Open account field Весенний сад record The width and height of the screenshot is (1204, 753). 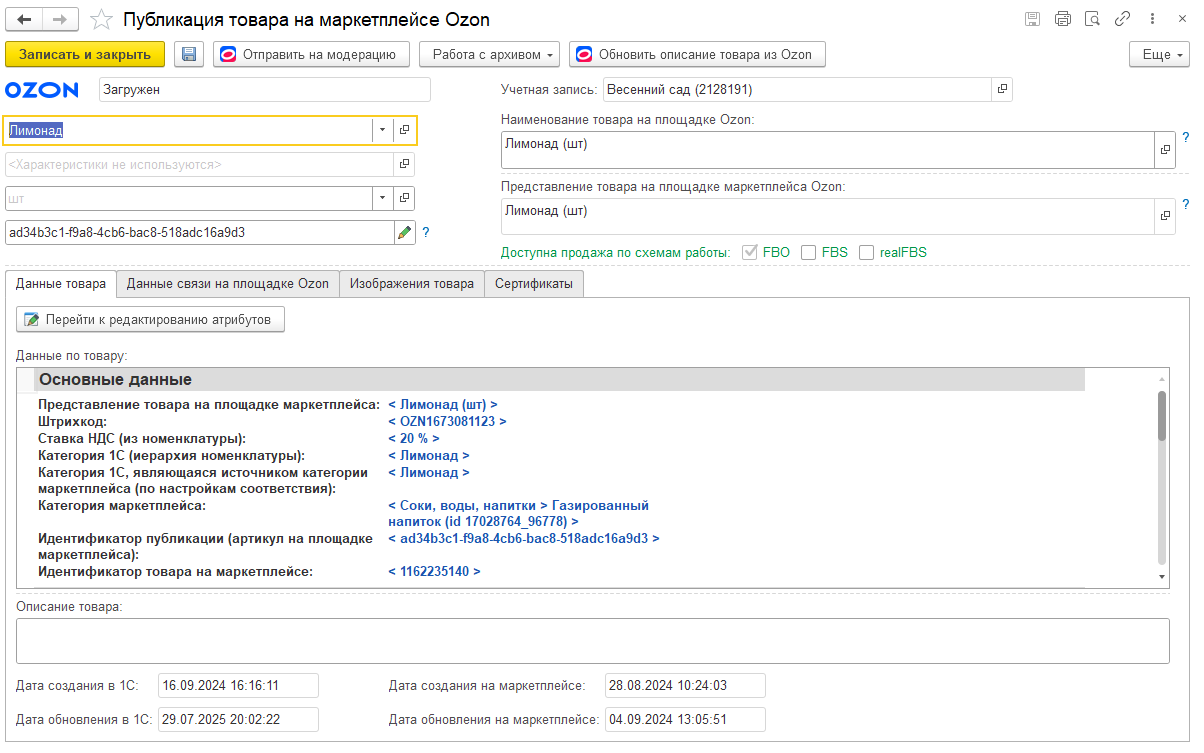click(1002, 90)
